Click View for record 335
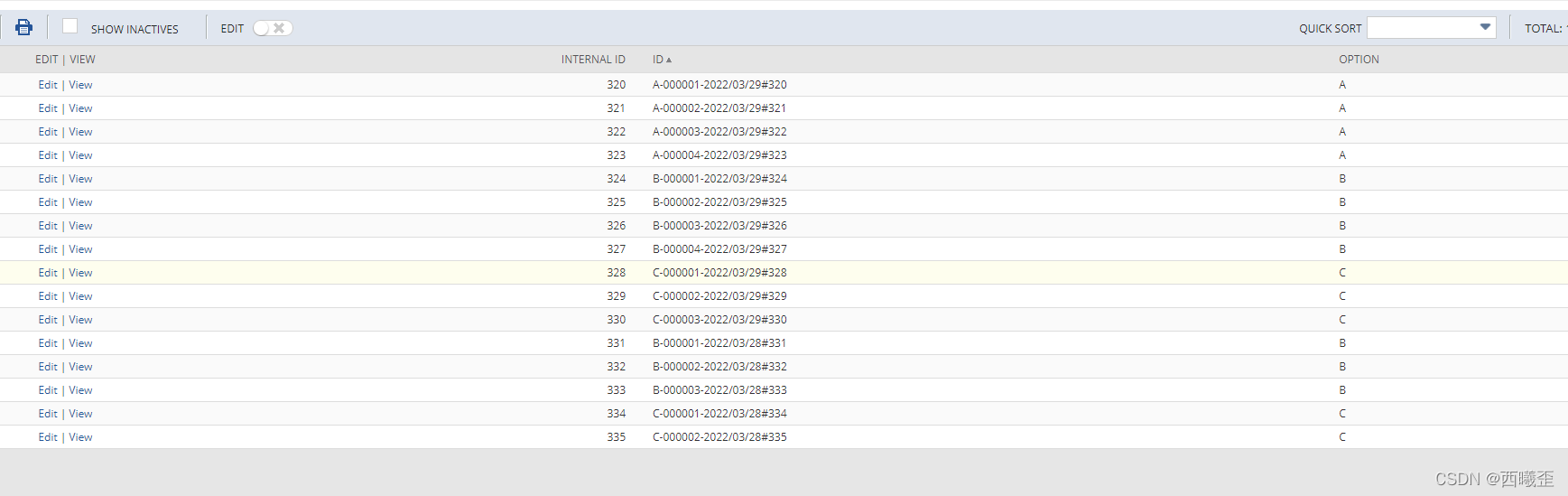This screenshot has width=1568, height=496. 80,437
